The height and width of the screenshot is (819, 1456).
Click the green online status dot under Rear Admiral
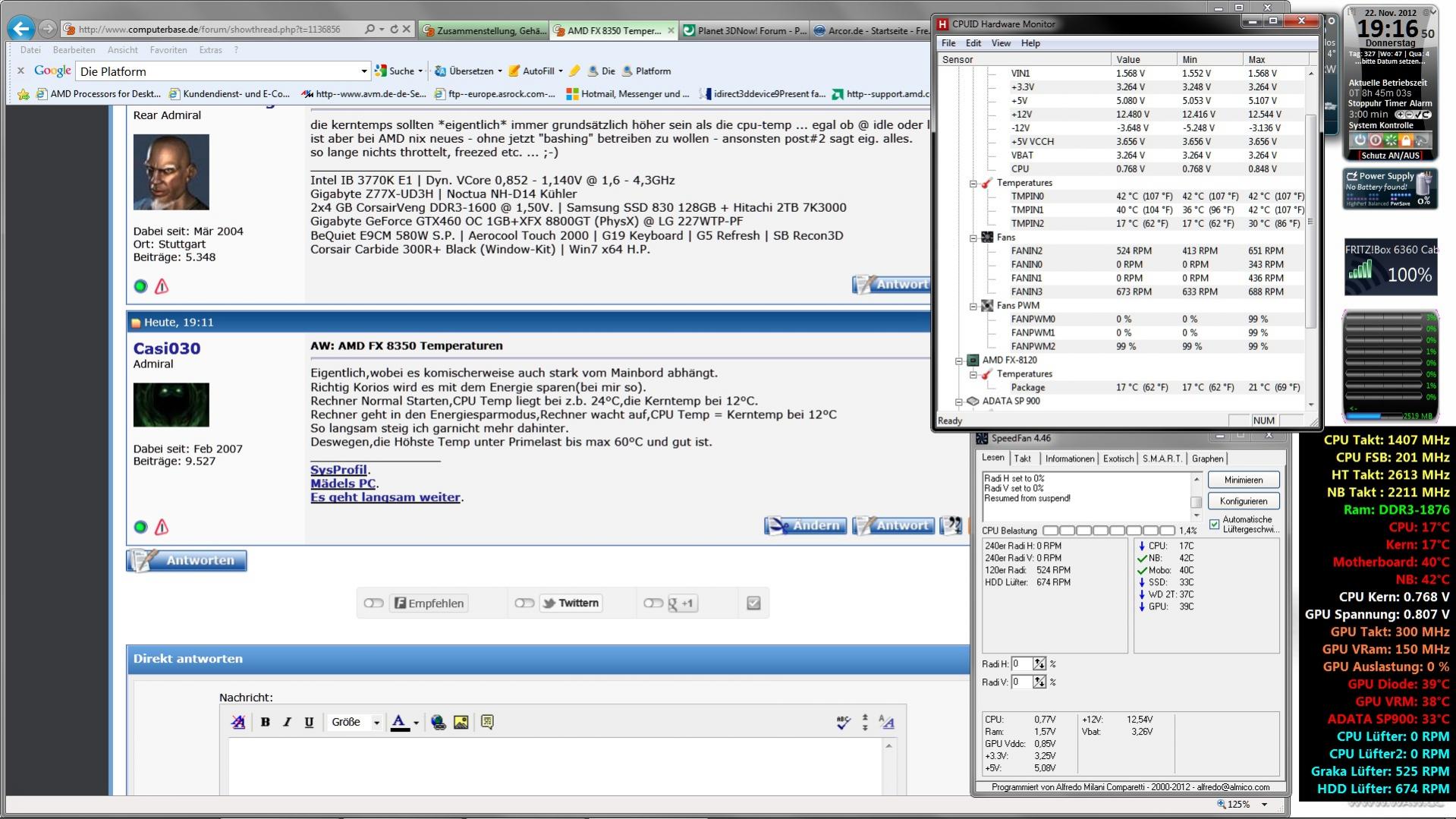[140, 286]
